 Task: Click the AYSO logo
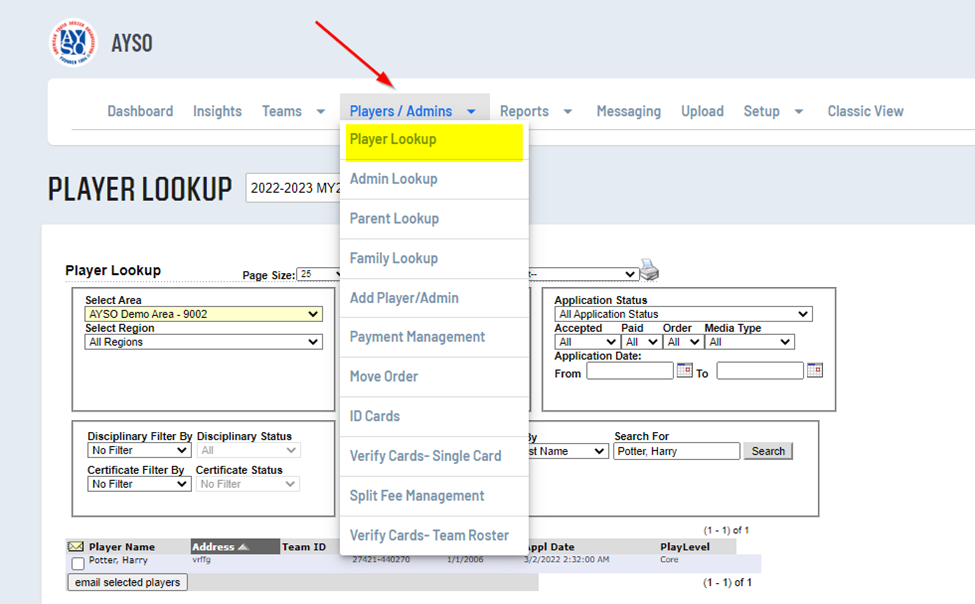[74, 42]
